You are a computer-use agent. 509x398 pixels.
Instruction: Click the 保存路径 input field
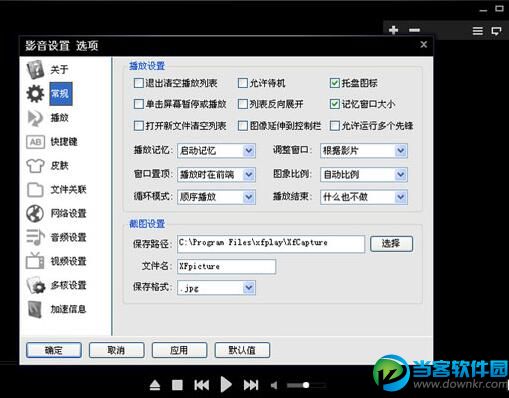pos(271,244)
